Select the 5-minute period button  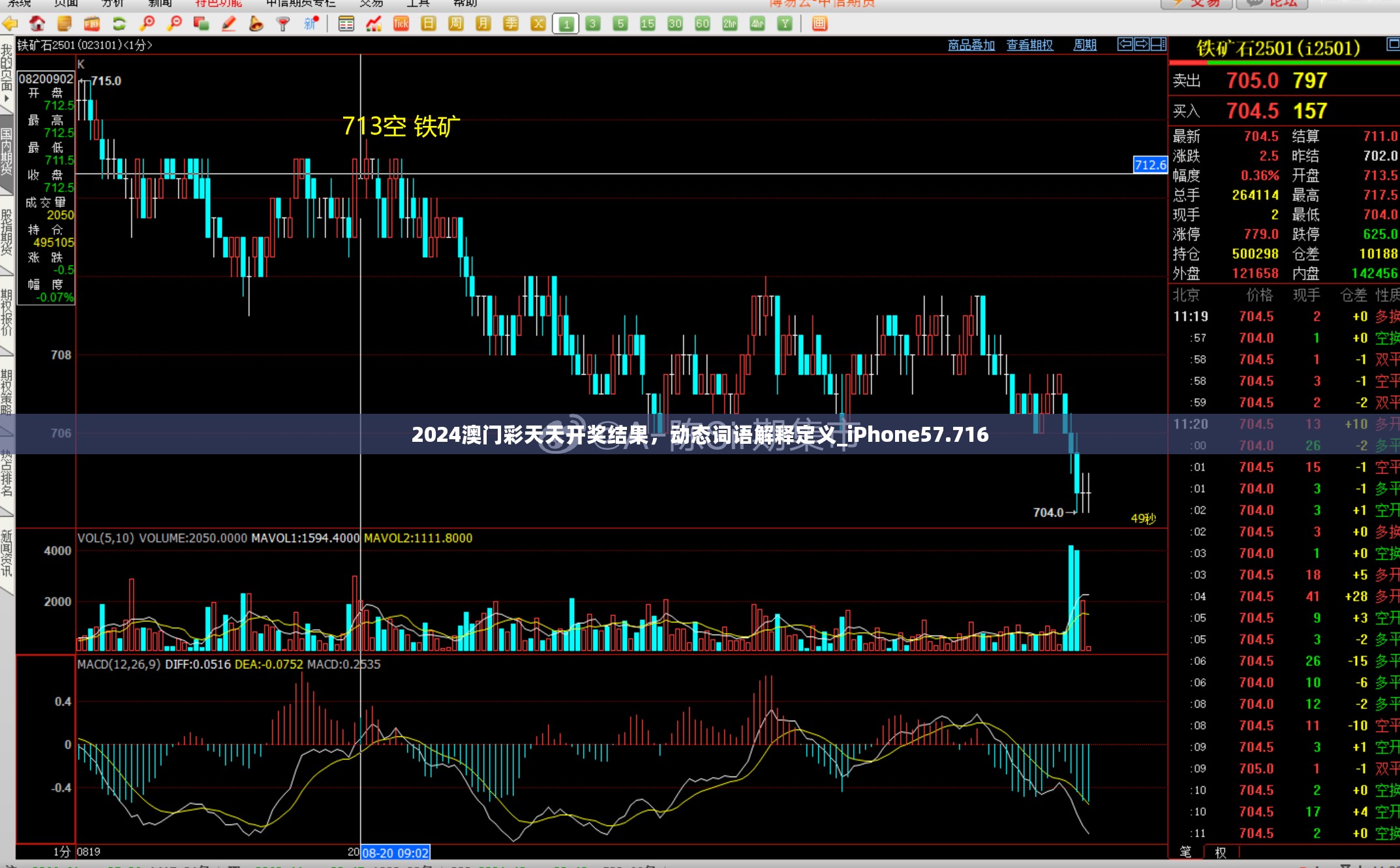(620, 25)
